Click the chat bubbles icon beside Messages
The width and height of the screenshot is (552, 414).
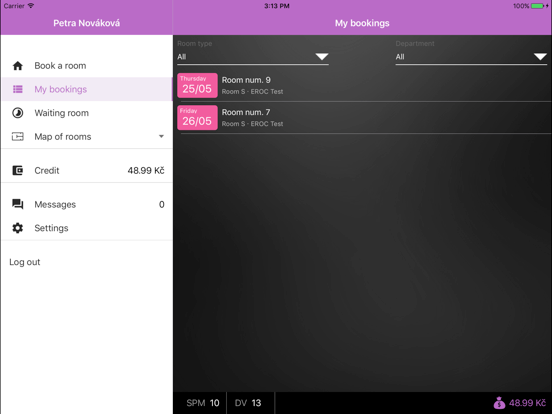[18, 204]
